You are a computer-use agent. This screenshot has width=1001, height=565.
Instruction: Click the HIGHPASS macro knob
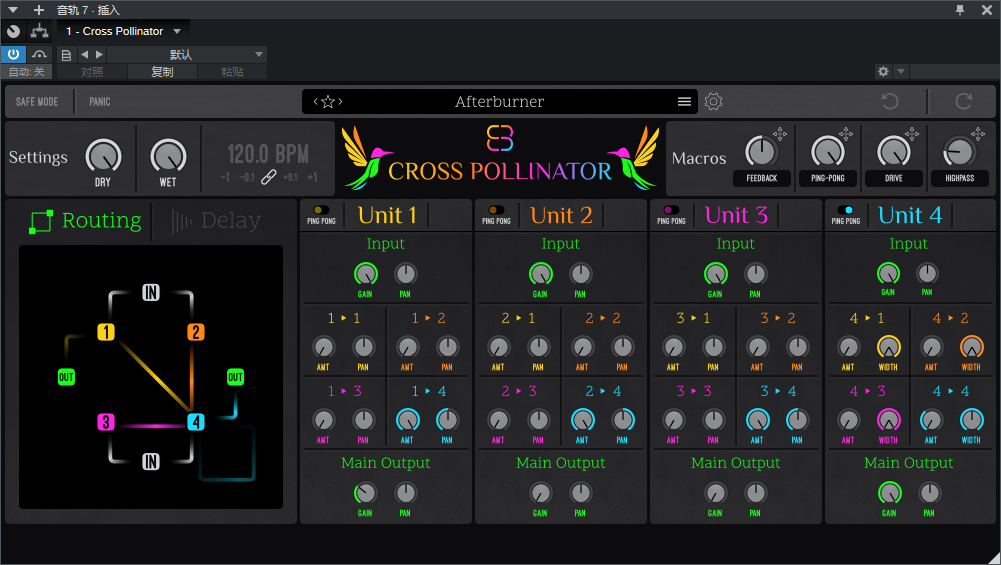(959, 152)
